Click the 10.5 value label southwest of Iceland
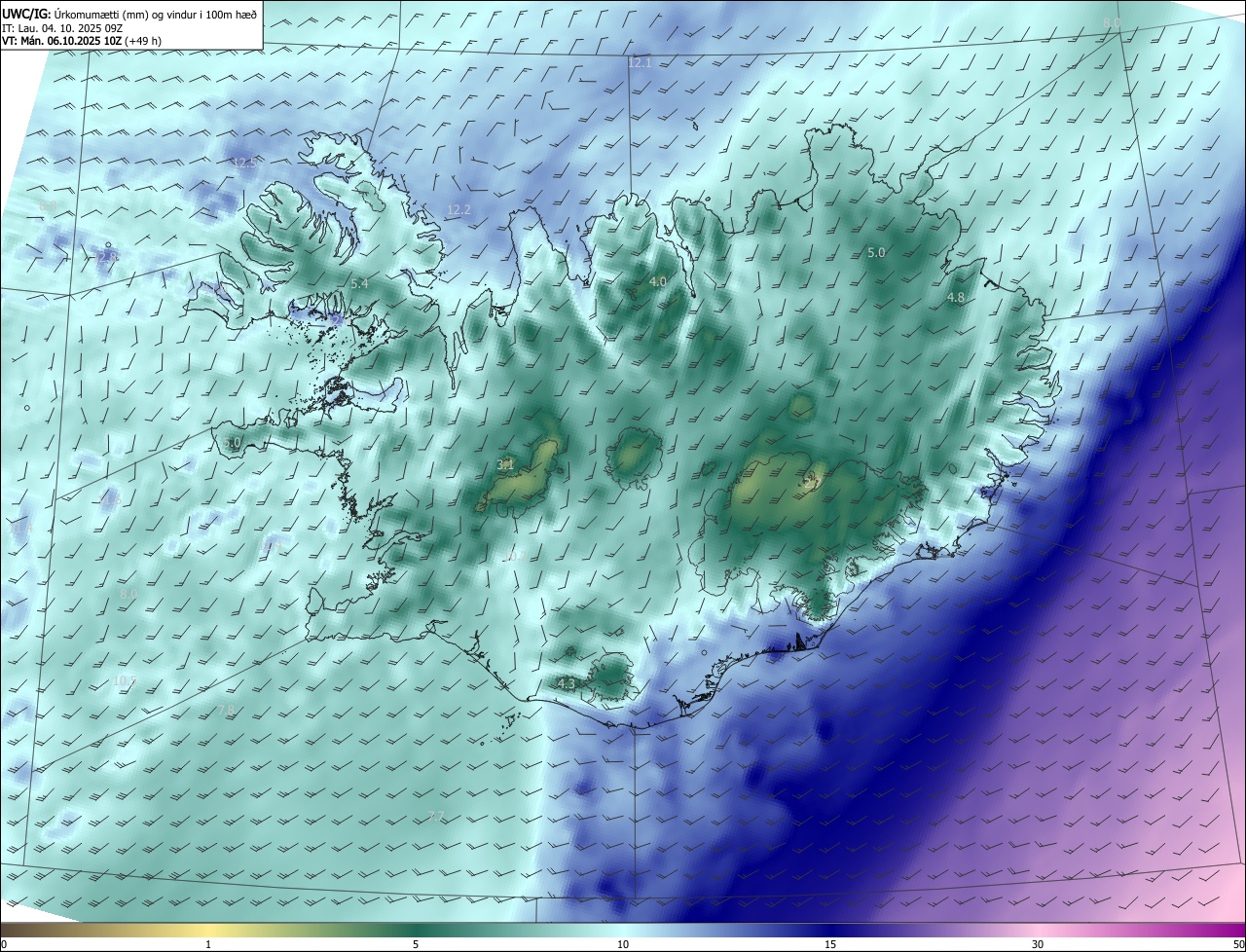The height and width of the screenshot is (952, 1246). 125,679
